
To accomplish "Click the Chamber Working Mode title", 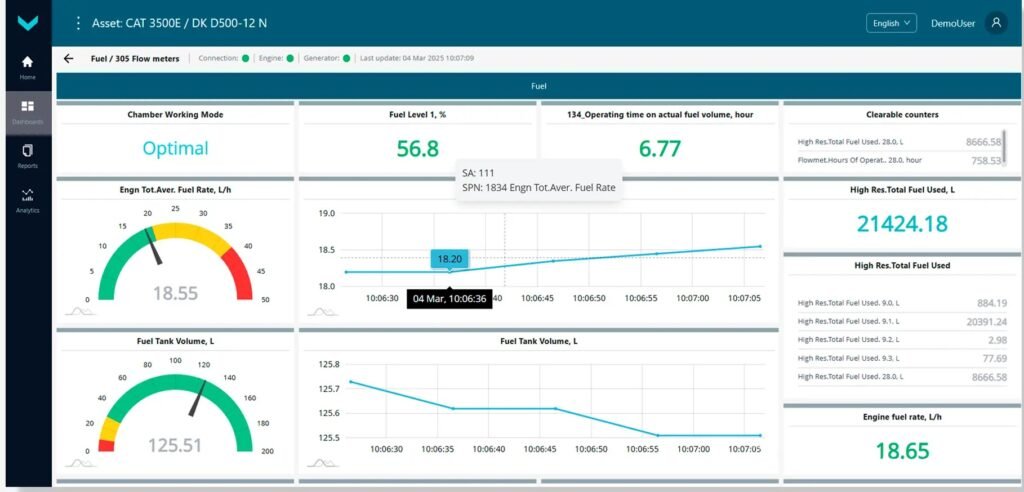I will coord(175,114).
